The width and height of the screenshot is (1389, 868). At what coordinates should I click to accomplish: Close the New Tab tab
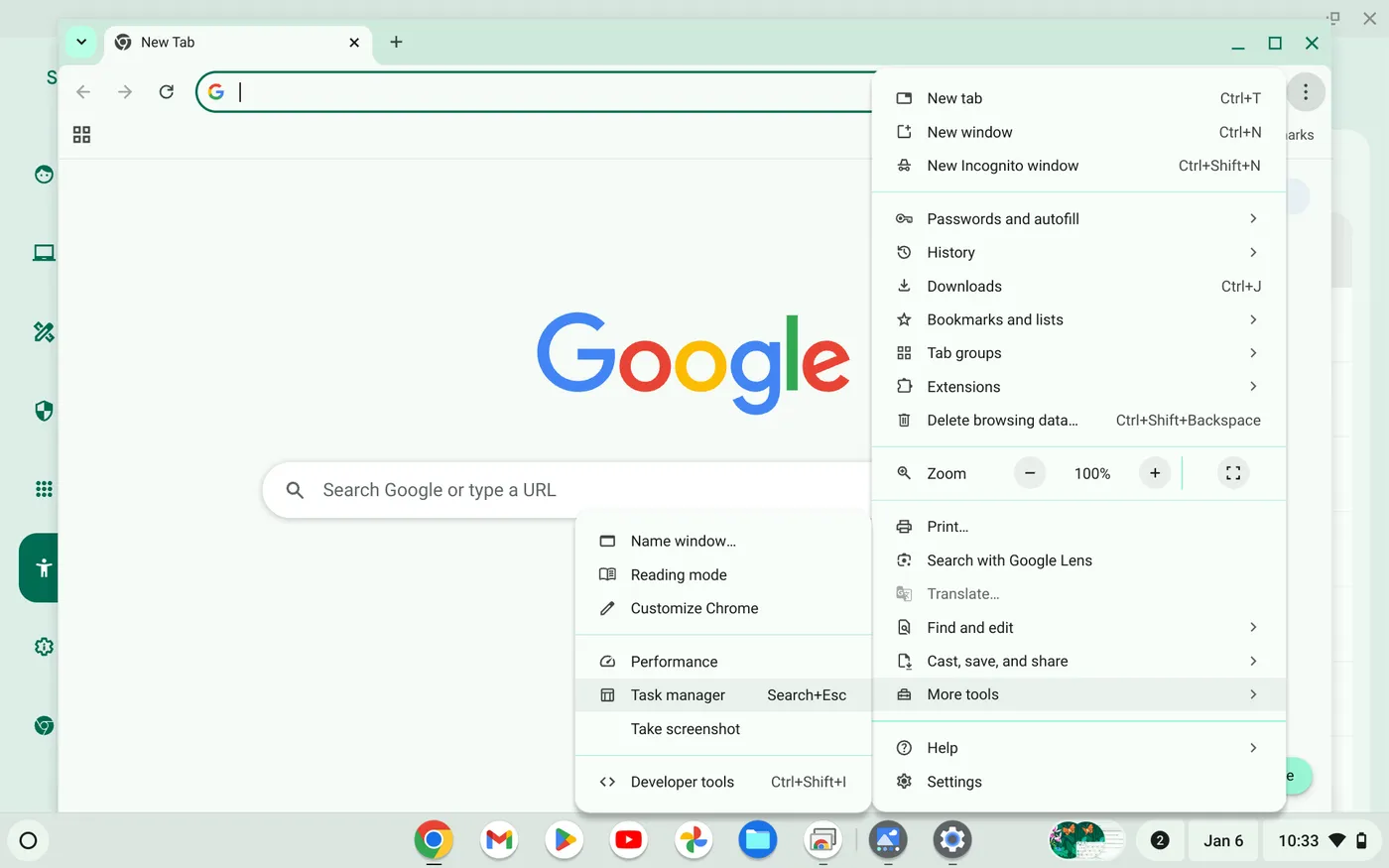point(354,43)
